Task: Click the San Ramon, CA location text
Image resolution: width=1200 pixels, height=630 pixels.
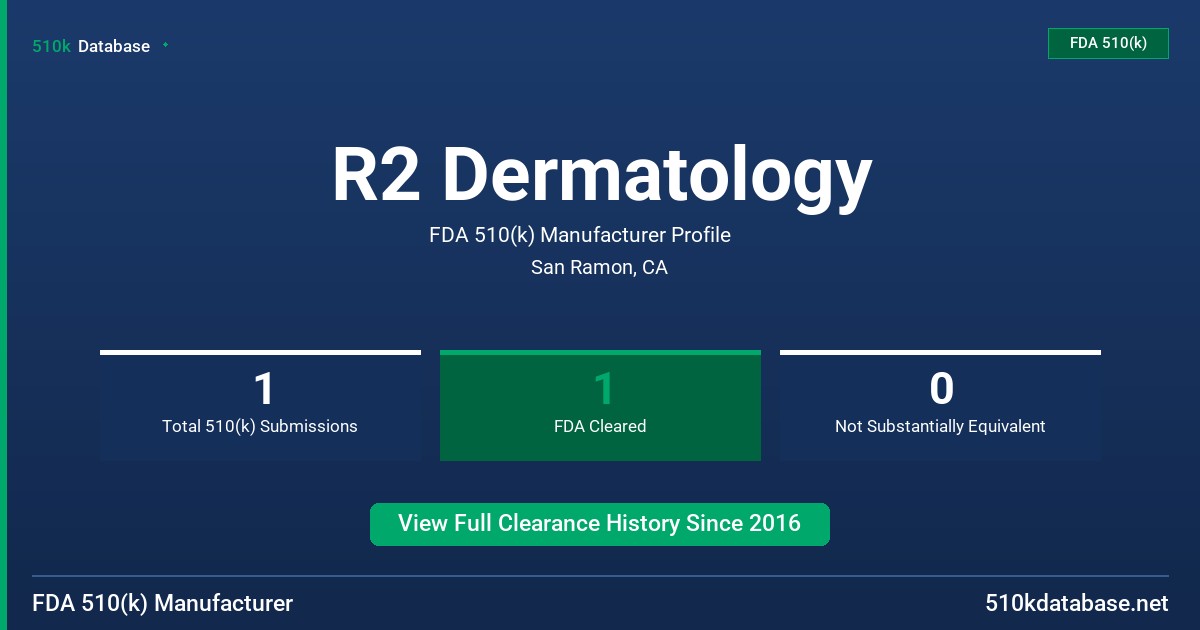Action: [599, 267]
